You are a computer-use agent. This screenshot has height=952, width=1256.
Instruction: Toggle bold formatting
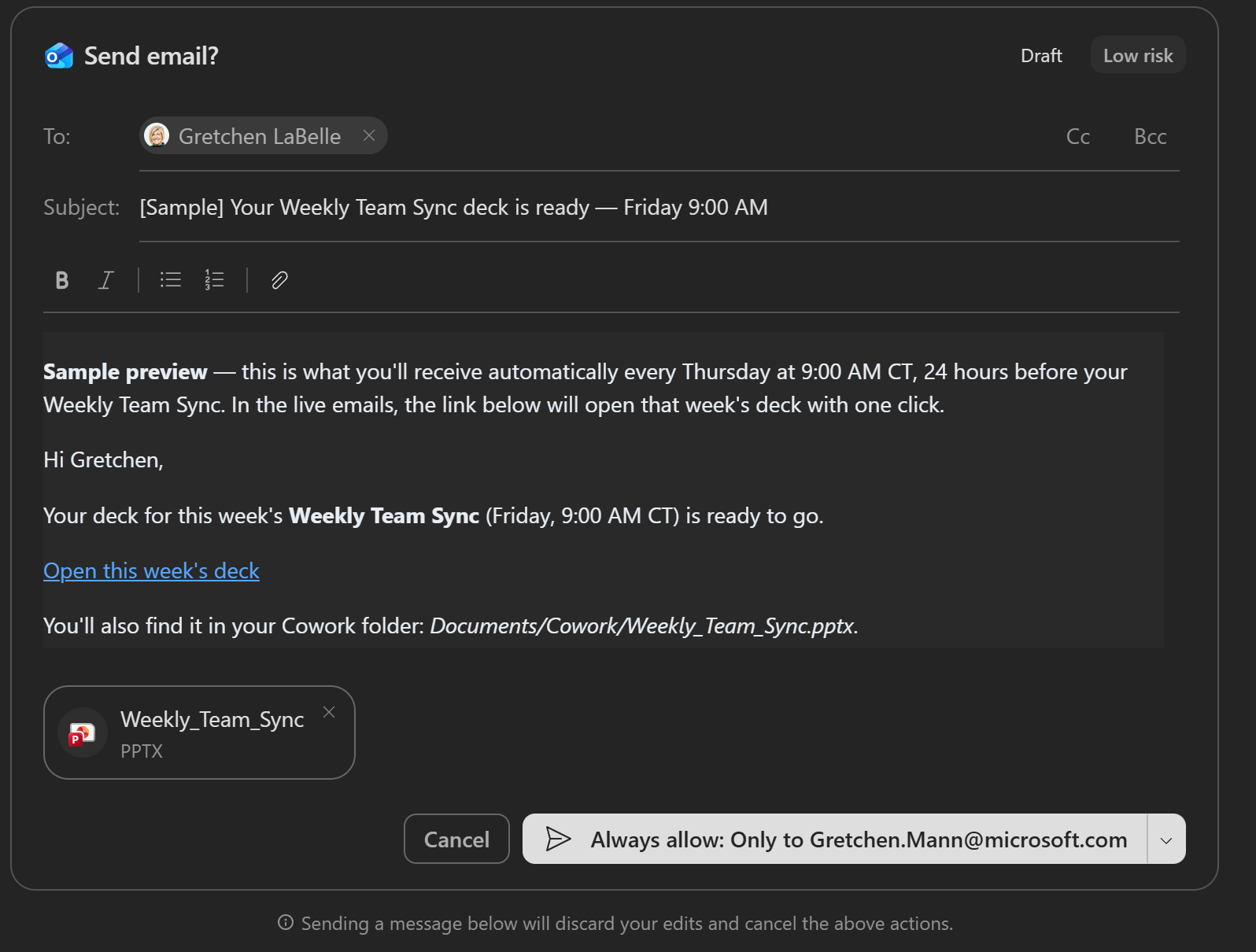coord(62,280)
